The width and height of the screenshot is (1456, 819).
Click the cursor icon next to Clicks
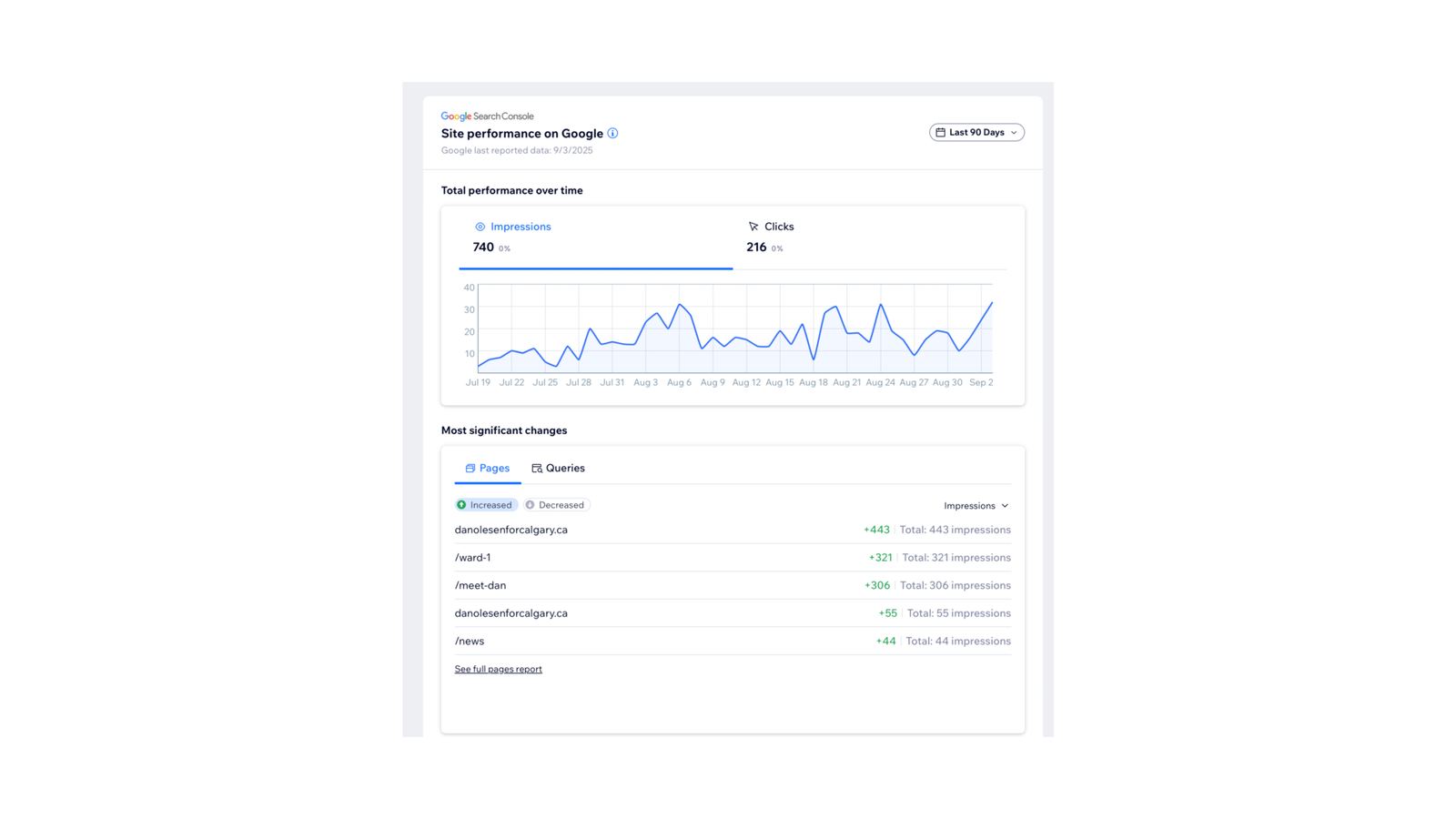pyautogui.click(x=753, y=227)
